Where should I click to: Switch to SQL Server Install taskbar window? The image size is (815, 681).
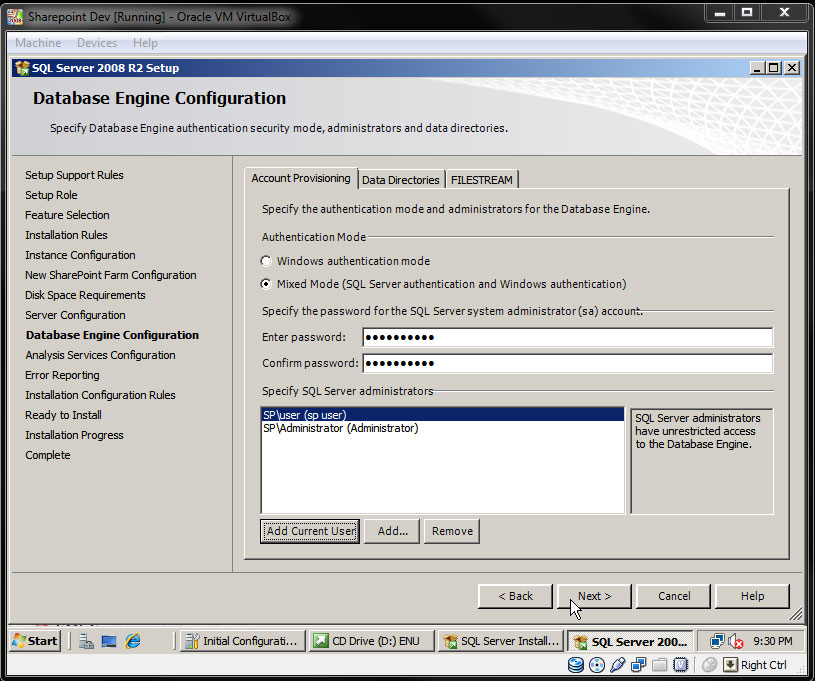pos(501,641)
